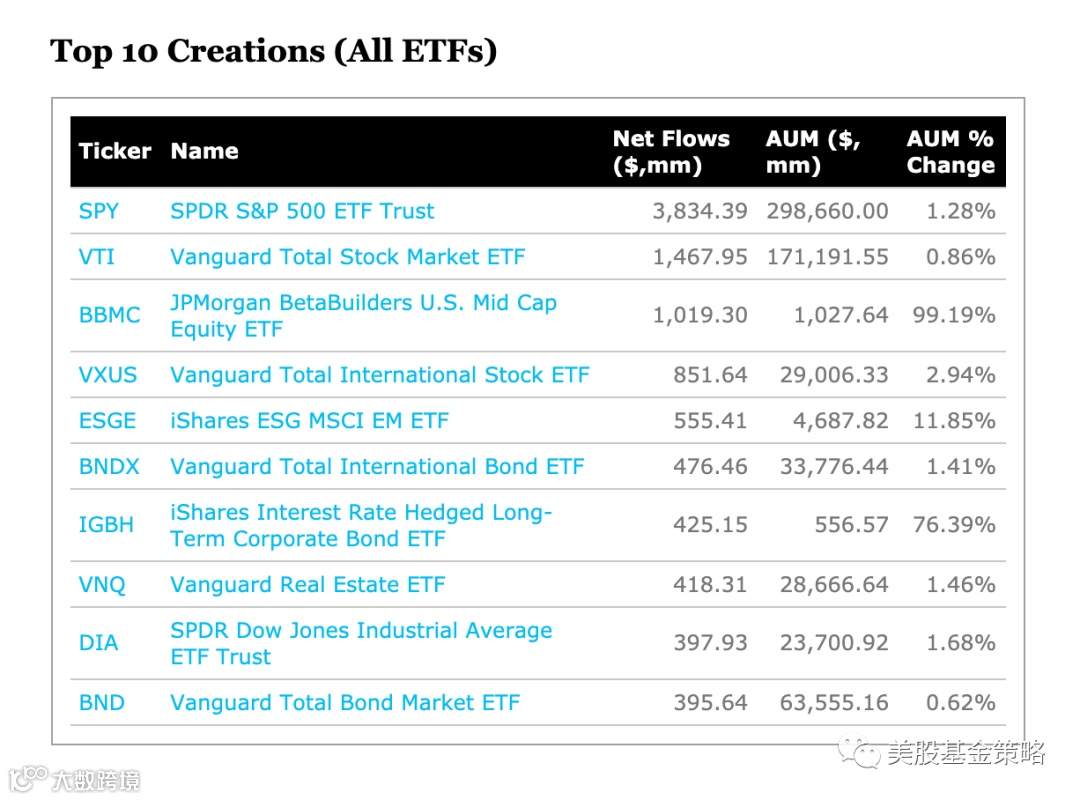Select the IGBH ticker link
Image resolution: width=1080 pixels, height=800 pixels.
click(106, 525)
